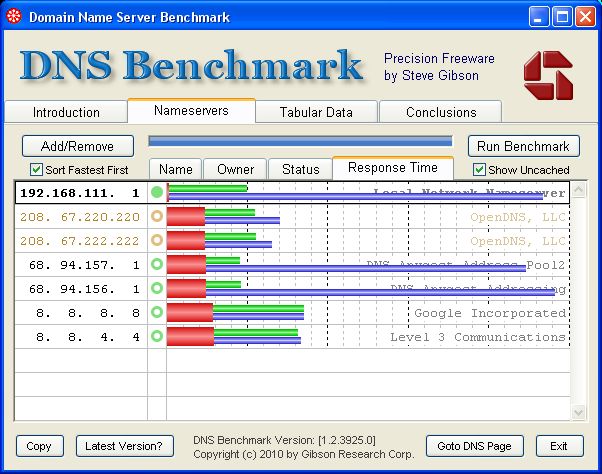Image resolution: width=602 pixels, height=474 pixels.
Task: Click orange status icon for 208.67.220.220
Action: tap(156, 216)
